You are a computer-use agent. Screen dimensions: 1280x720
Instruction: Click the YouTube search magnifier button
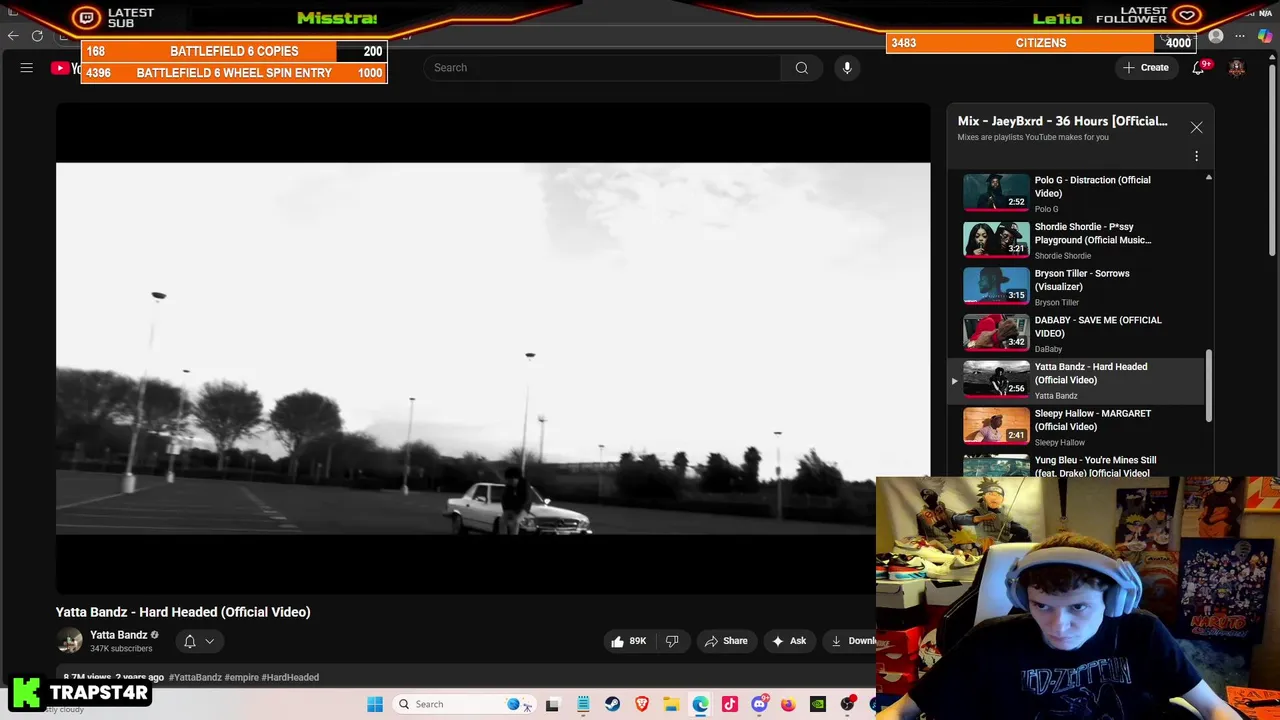point(802,68)
